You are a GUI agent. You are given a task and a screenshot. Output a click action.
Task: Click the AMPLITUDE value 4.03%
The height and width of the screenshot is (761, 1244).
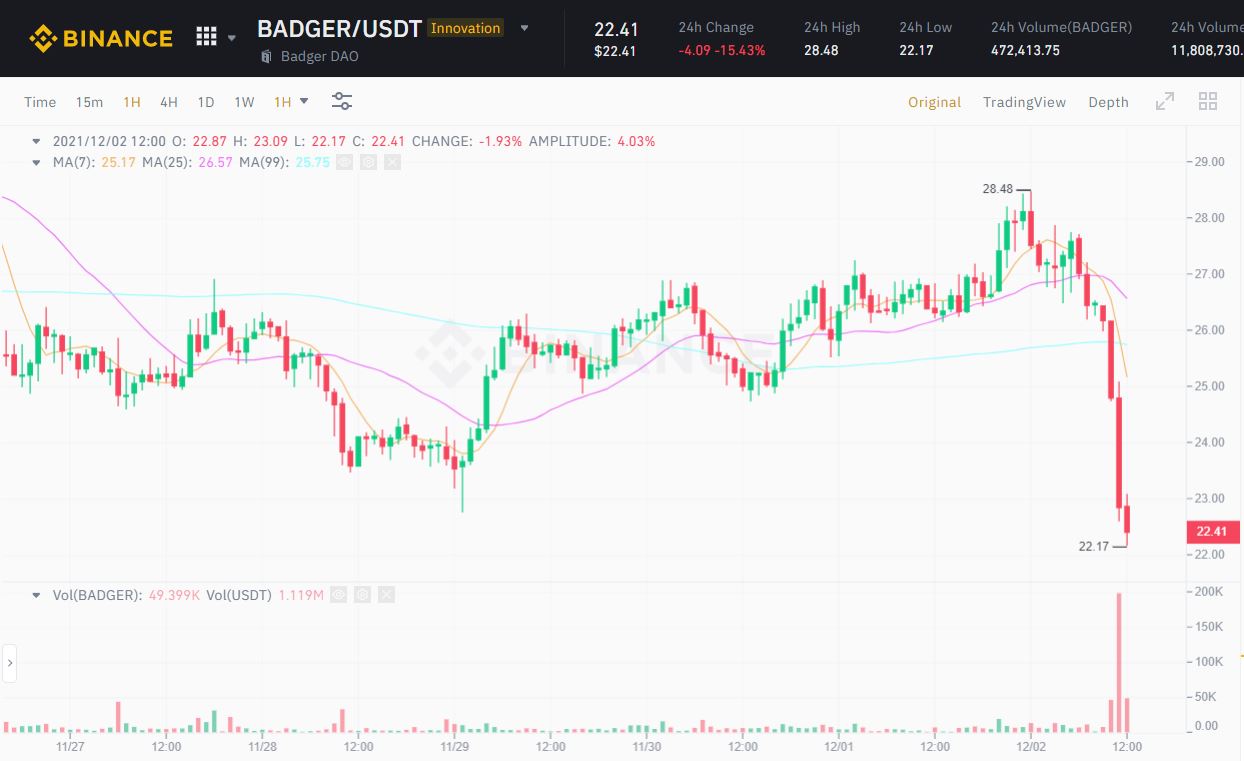[636, 141]
